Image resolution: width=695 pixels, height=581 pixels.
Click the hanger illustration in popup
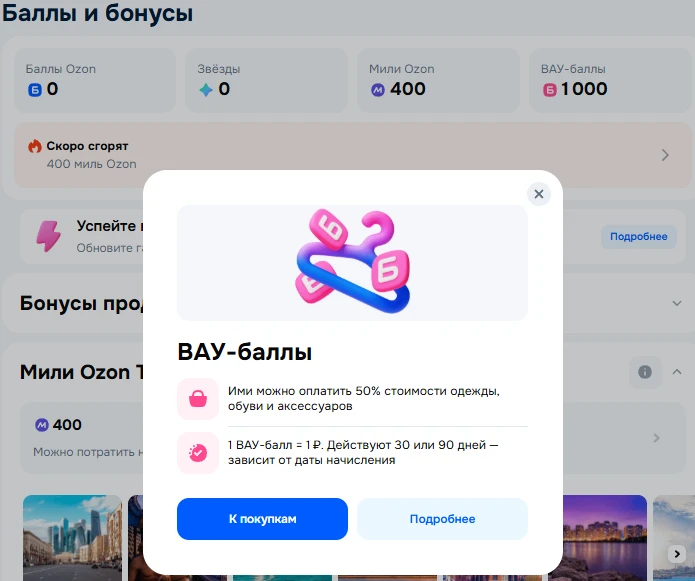352,261
